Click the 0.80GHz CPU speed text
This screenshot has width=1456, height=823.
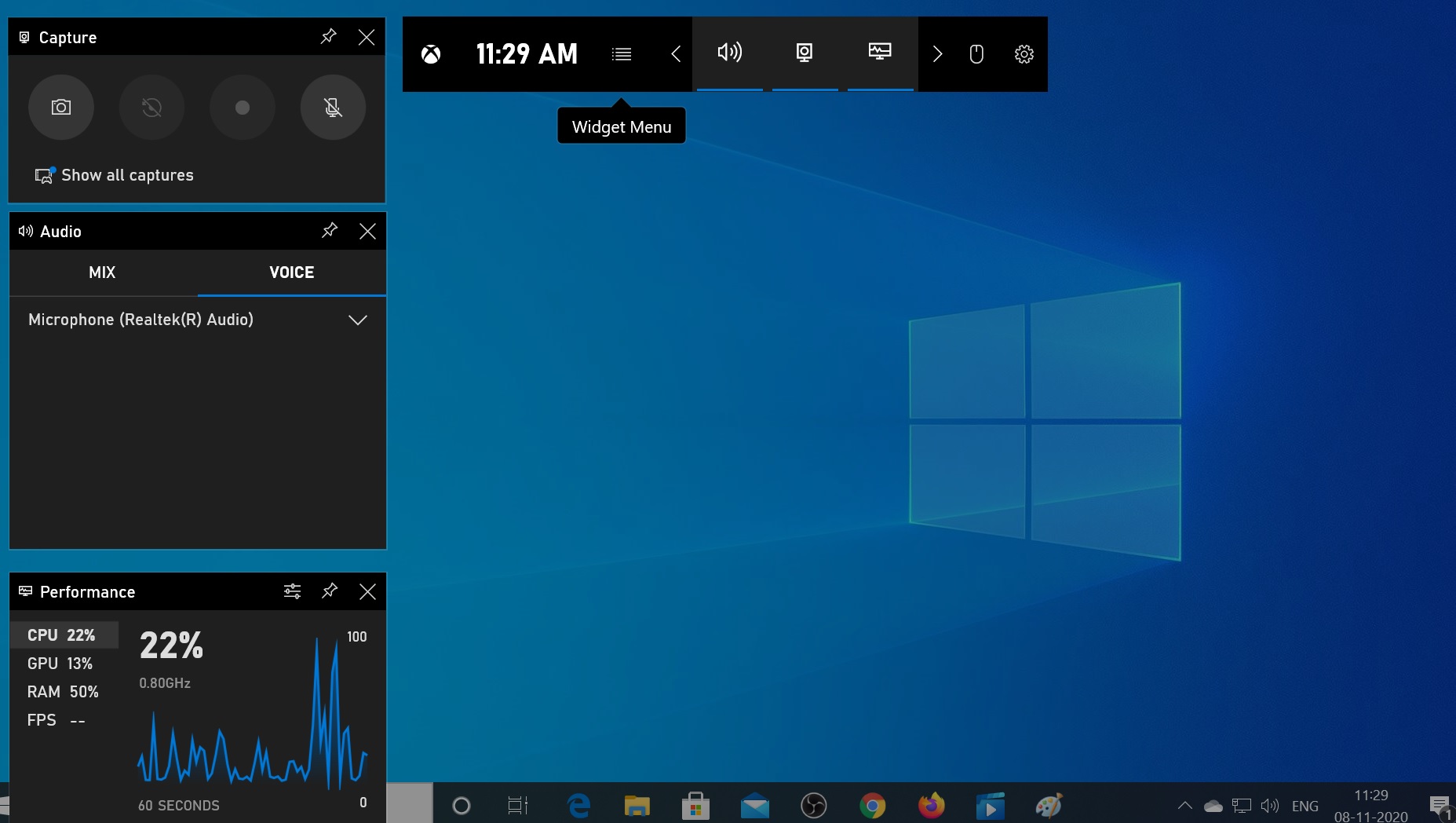165,683
